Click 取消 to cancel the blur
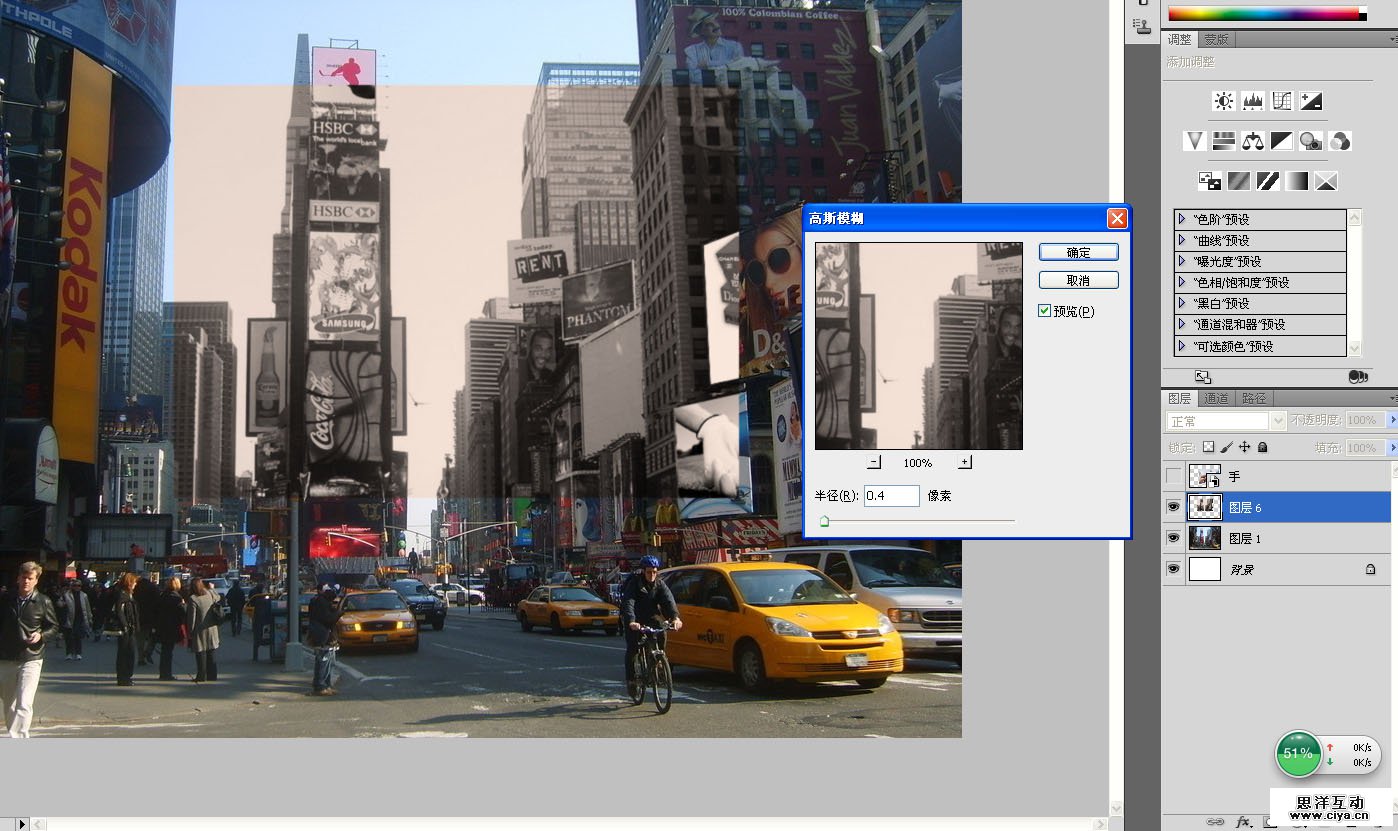The image size is (1398, 831). coord(1078,280)
